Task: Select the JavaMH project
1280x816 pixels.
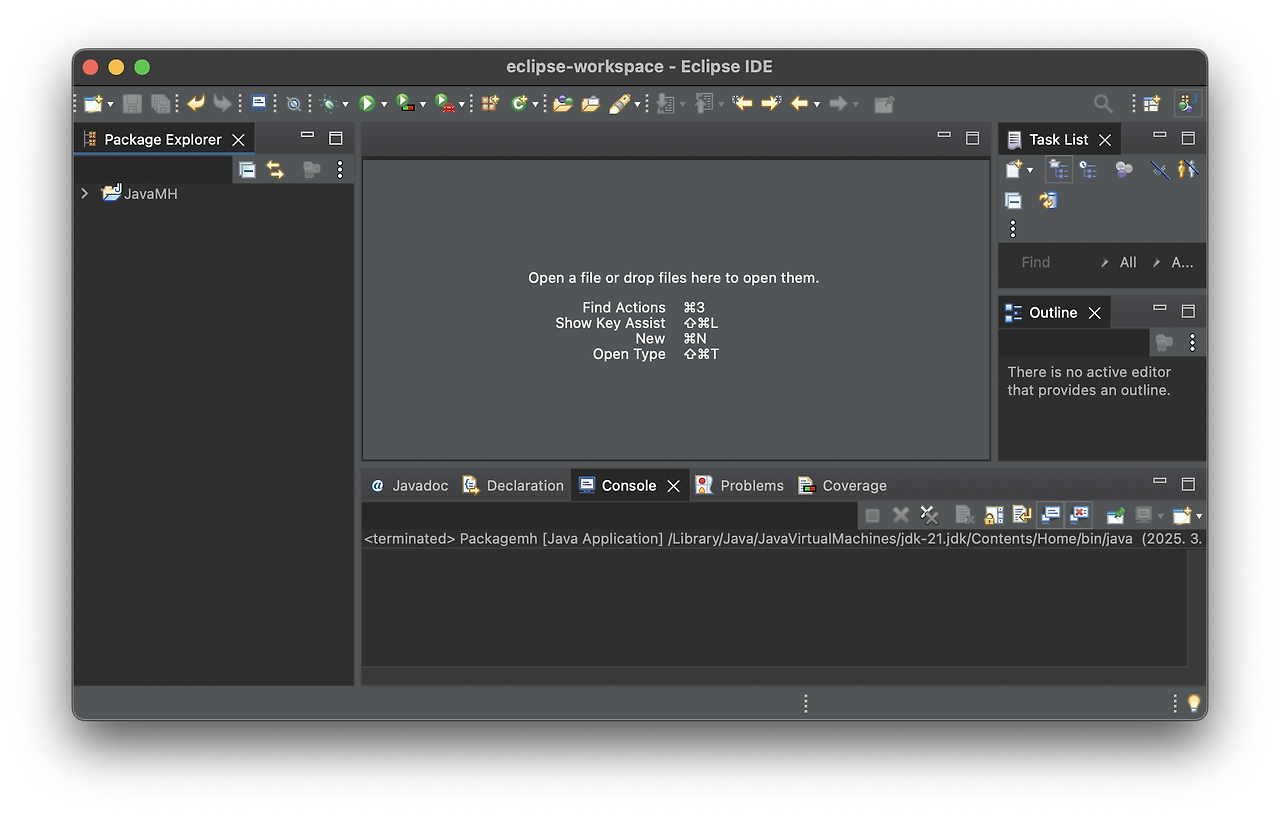Action: (x=140, y=193)
